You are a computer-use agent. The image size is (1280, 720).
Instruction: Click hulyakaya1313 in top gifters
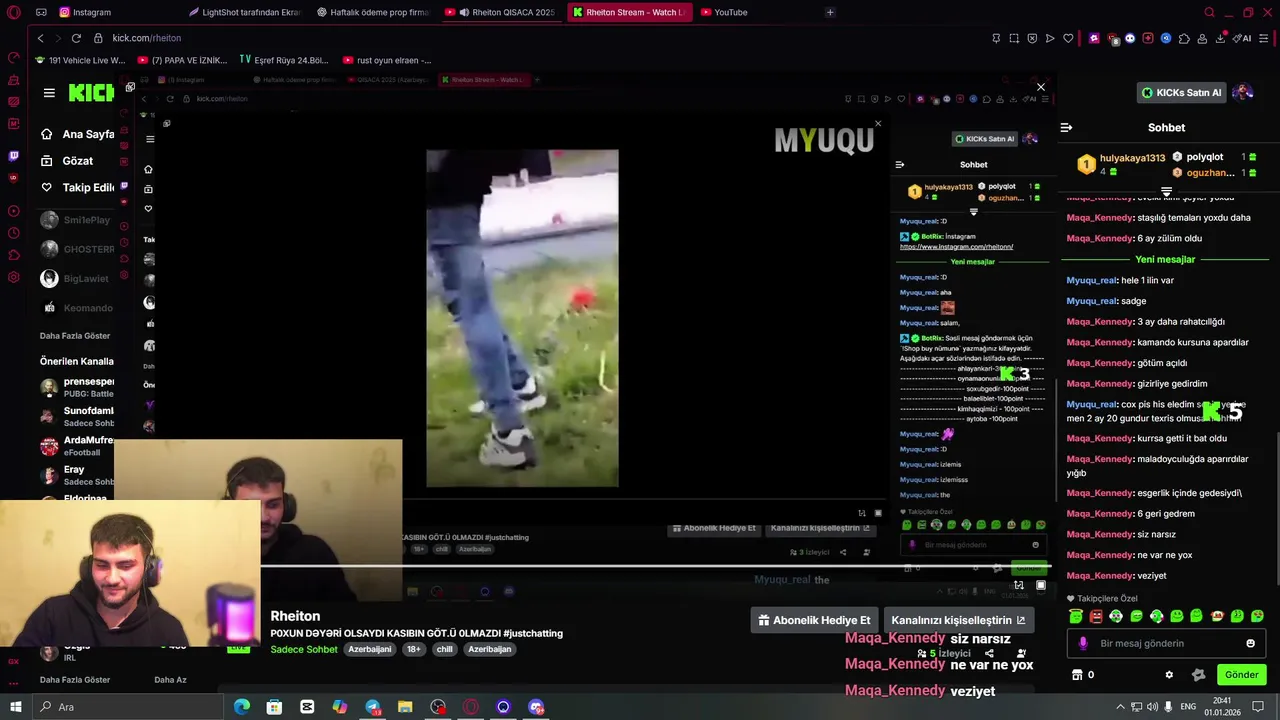[x=1132, y=158]
